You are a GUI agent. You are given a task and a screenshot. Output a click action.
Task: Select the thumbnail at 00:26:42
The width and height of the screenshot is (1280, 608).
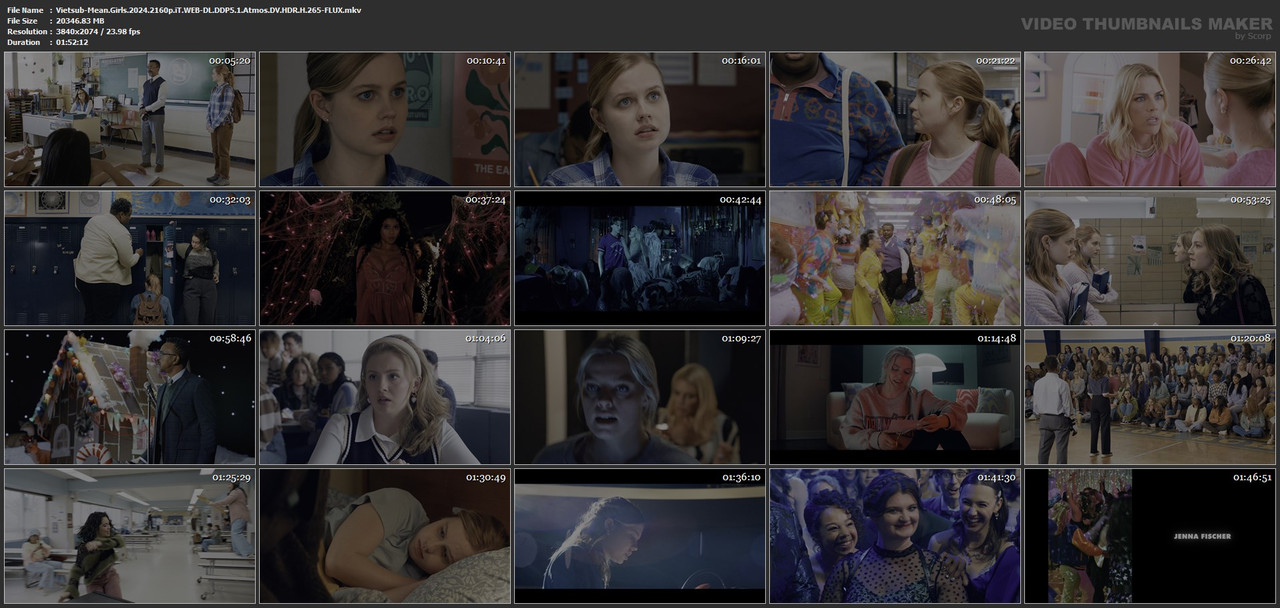click(x=1150, y=119)
